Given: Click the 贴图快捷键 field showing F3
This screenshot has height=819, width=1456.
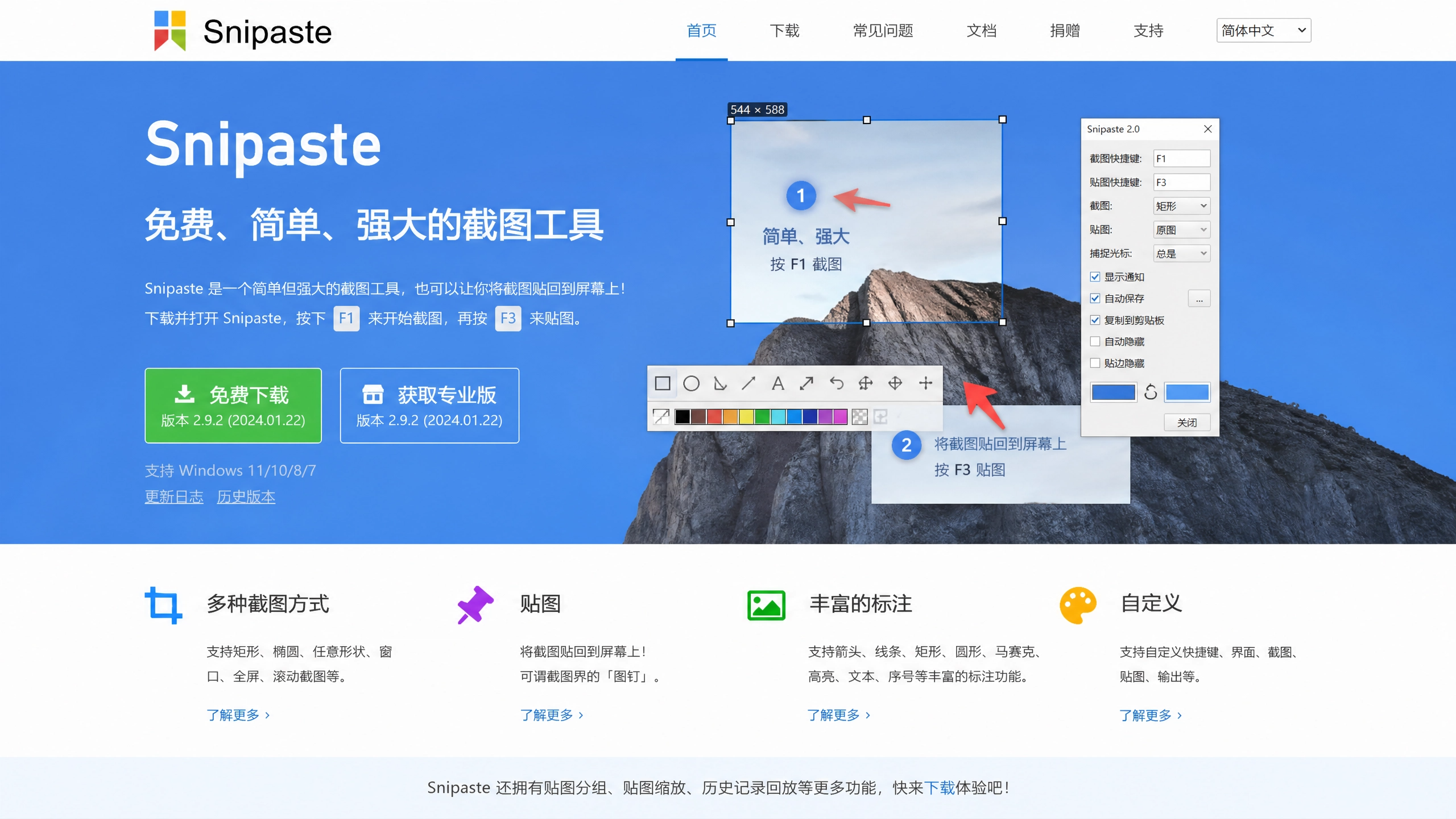Looking at the screenshot, I should coord(1181,183).
